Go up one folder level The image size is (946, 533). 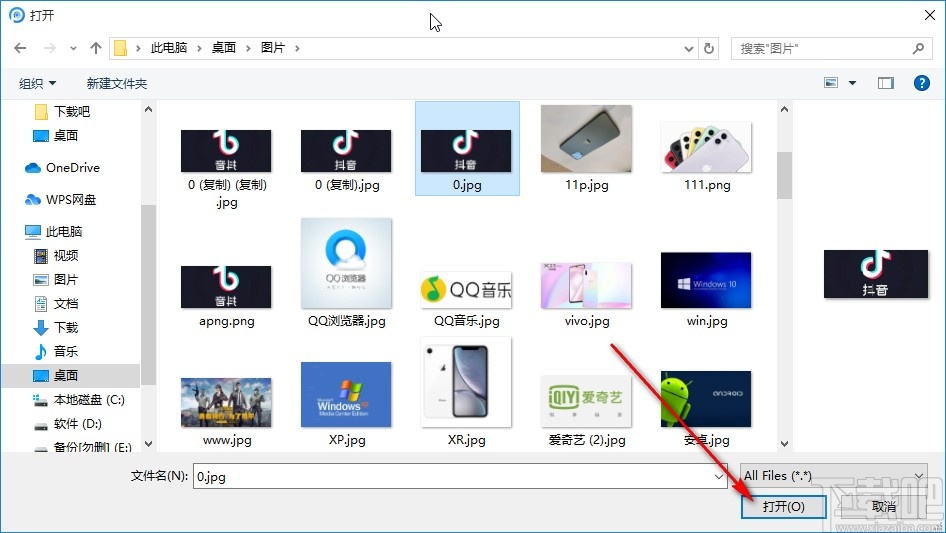coord(95,48)
